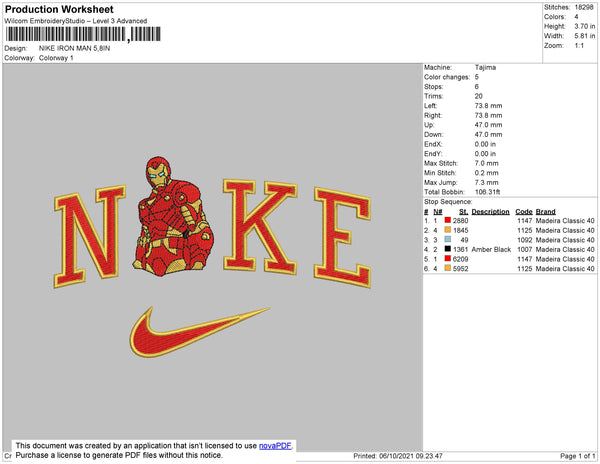
Task: Click the Stops value 6
Action: coord(477,86)
